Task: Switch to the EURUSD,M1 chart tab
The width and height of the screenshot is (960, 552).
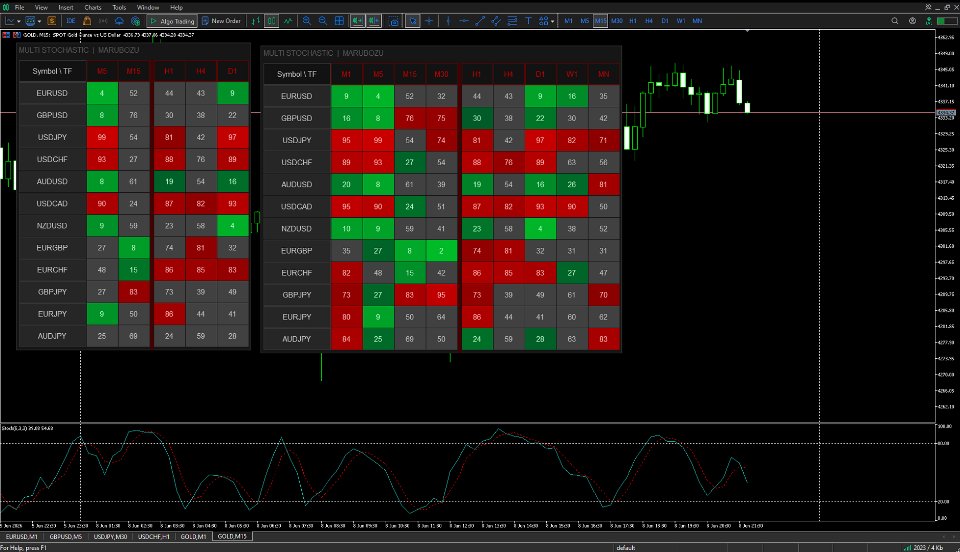Action: click(21, 536)
